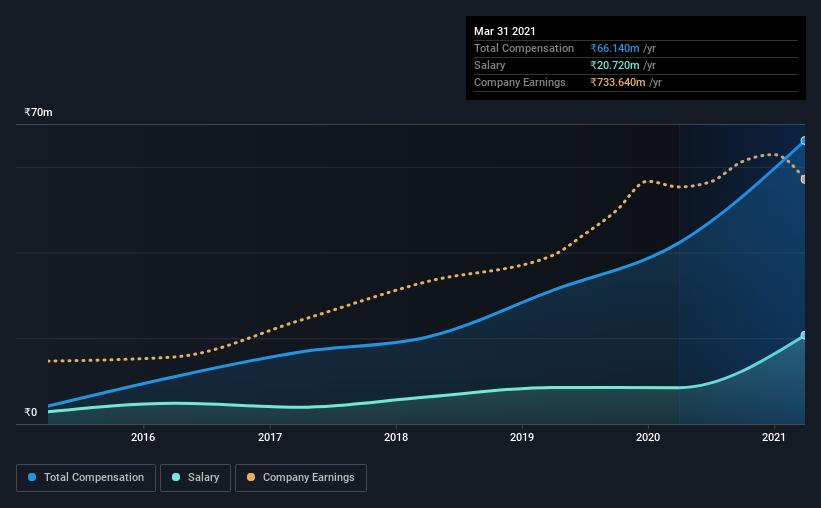Click the Mar 31 2021 tooltip date header

[x=505, y=31]
